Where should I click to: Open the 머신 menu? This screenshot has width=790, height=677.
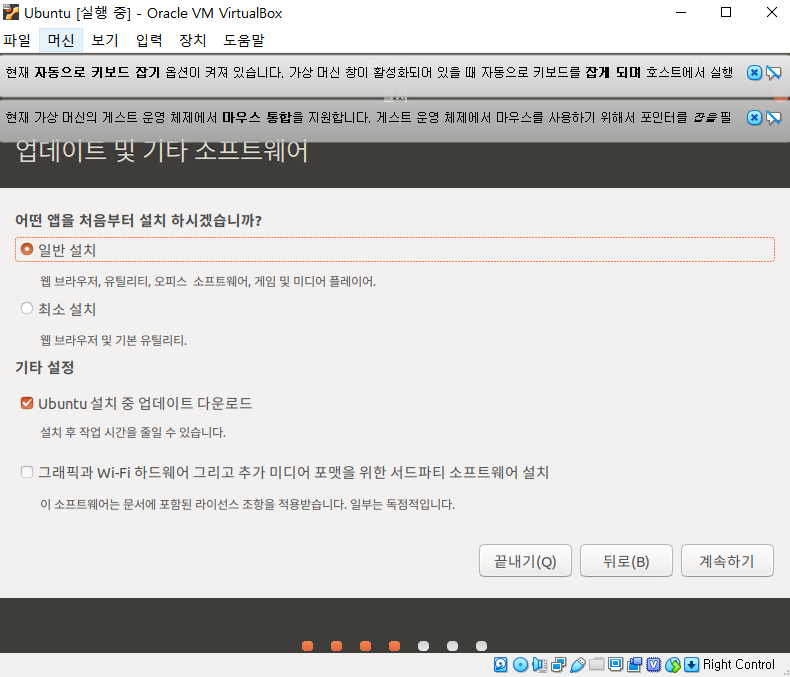point(61,40)
